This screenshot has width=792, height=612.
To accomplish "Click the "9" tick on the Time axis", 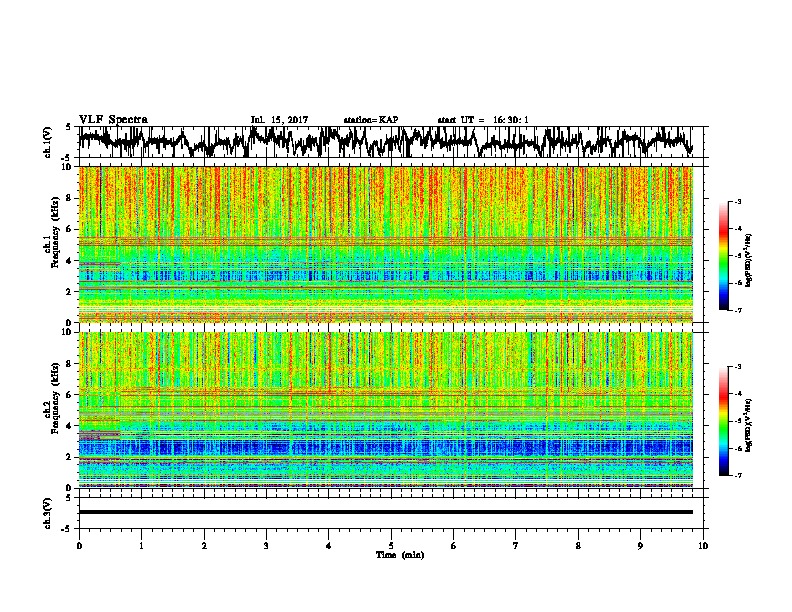I will [640, 546].
